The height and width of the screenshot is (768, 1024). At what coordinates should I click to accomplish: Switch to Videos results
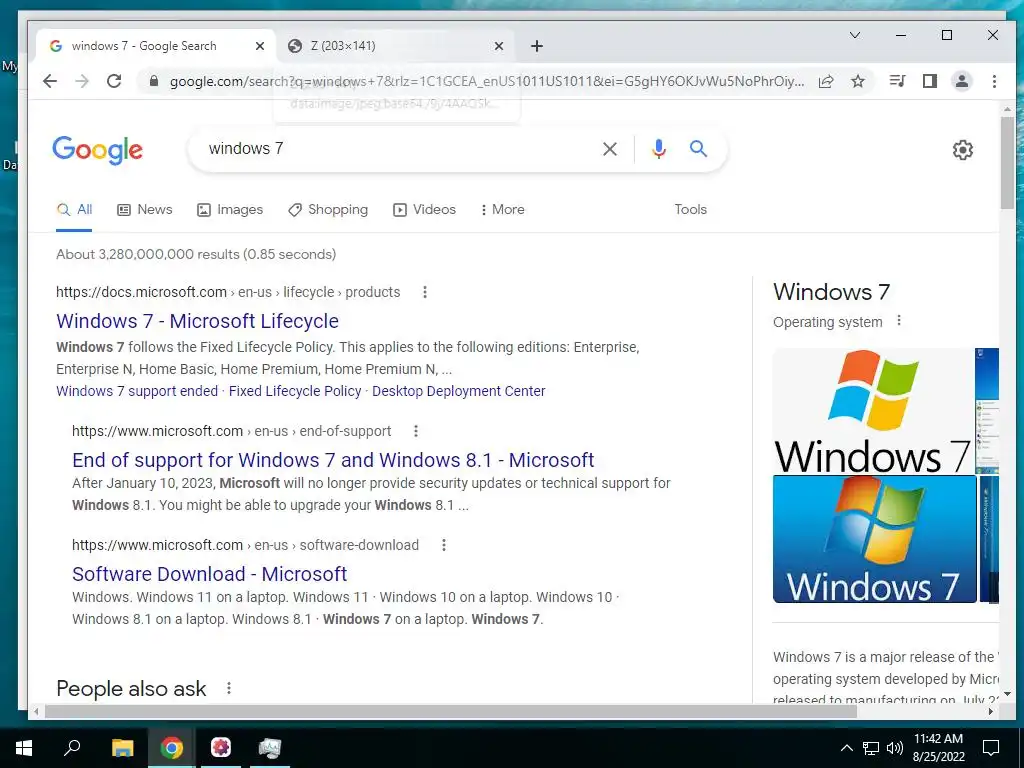click(424, 210)
